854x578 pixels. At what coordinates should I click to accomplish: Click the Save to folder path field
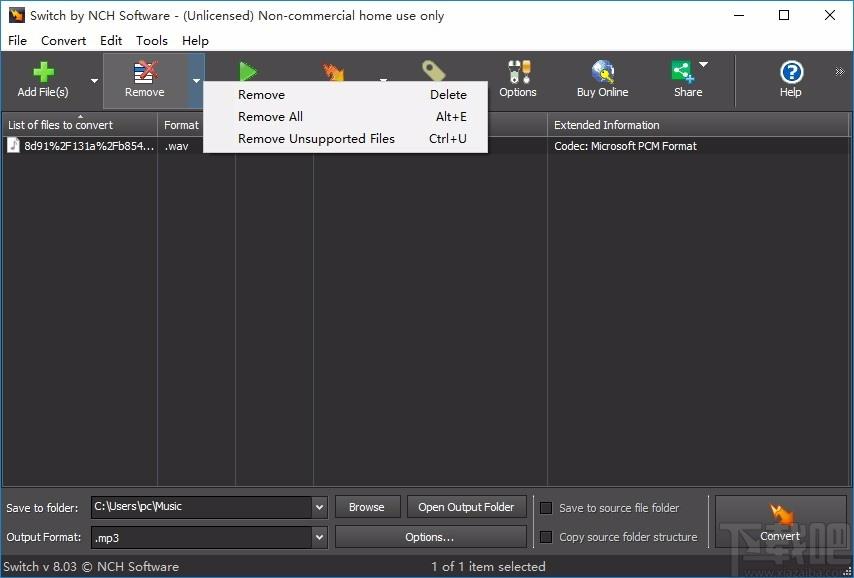click(202, 507)
